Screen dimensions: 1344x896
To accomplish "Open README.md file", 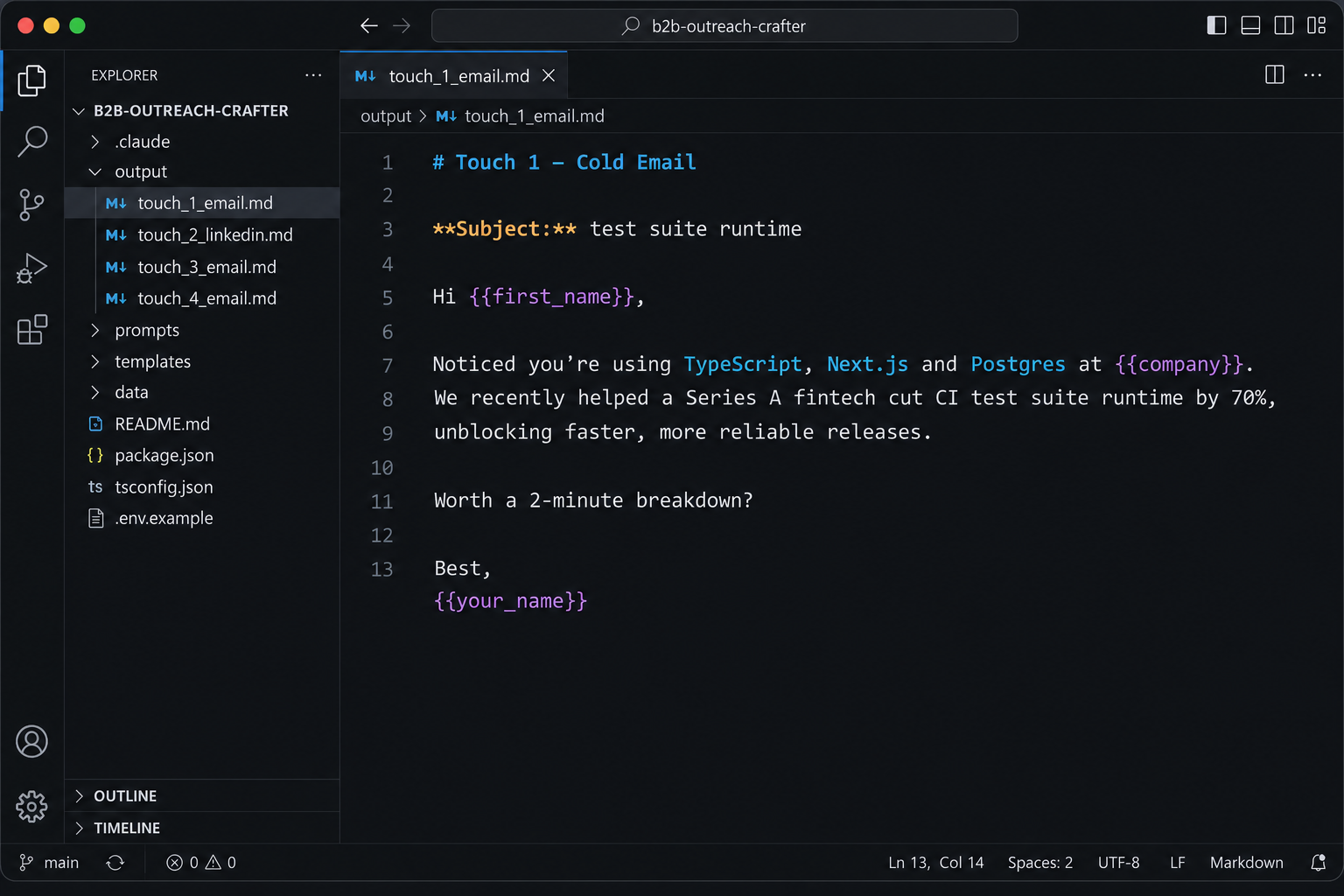I will click(x=202, y=424).
